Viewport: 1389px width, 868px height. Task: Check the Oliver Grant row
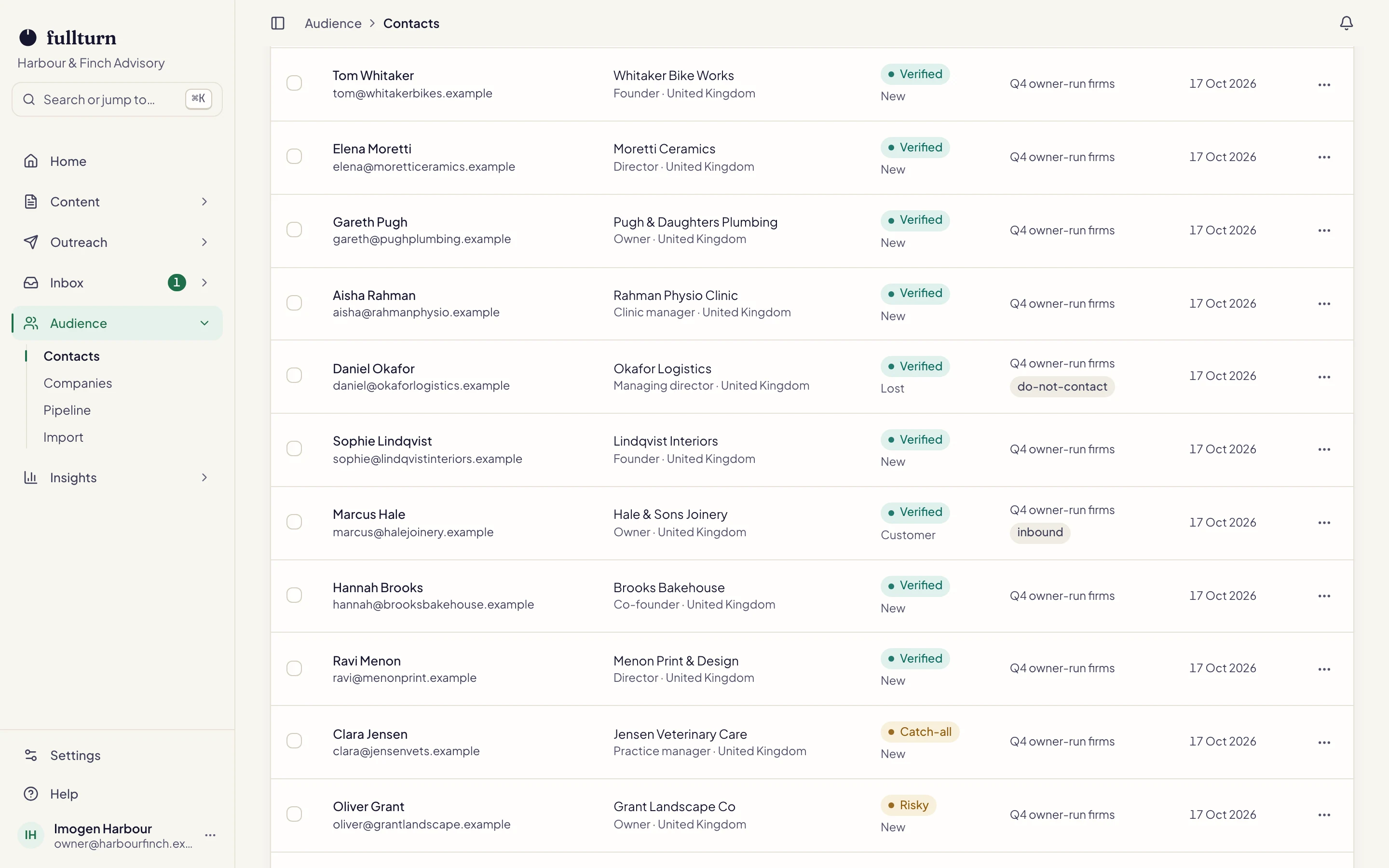tap(294, 814)
